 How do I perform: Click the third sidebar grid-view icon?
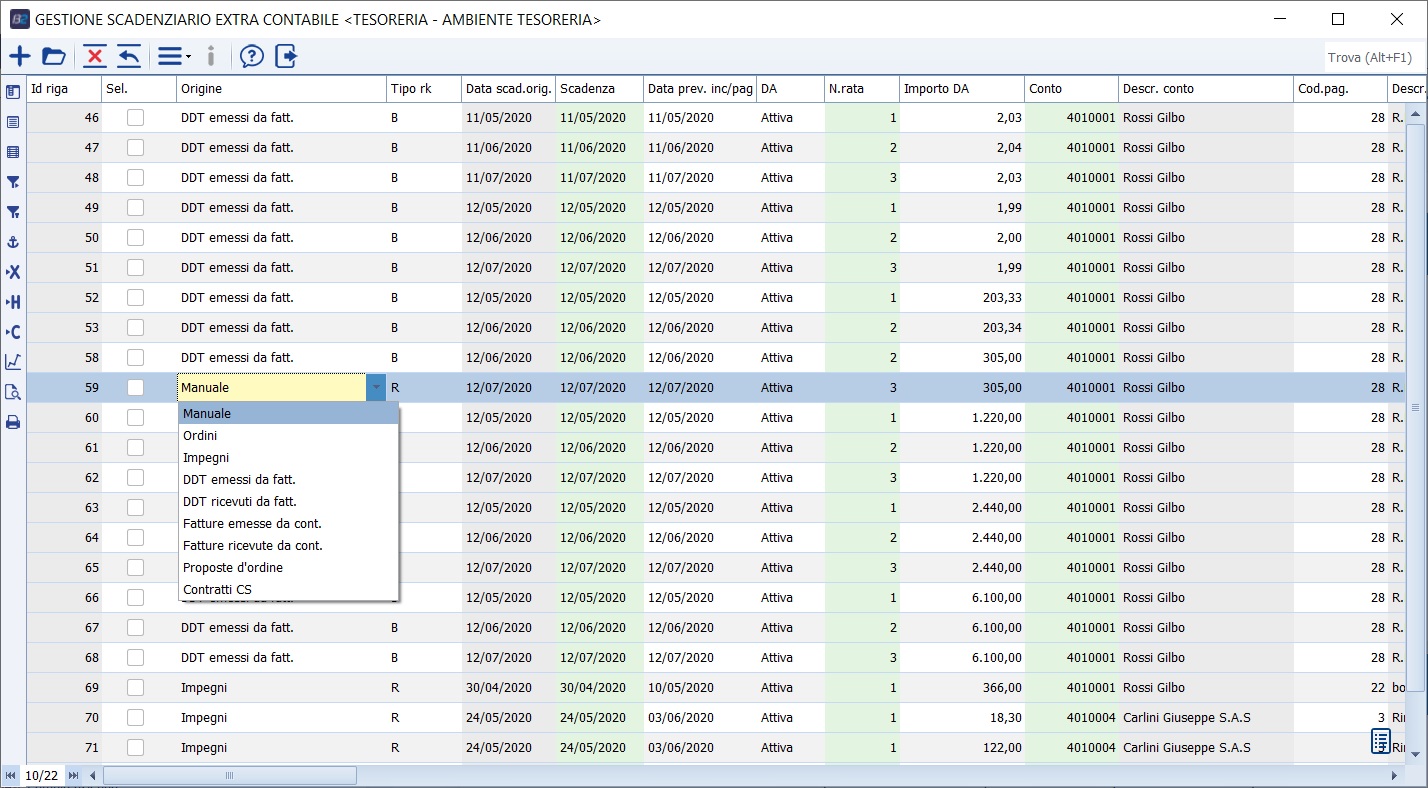[x=13, y=152]
